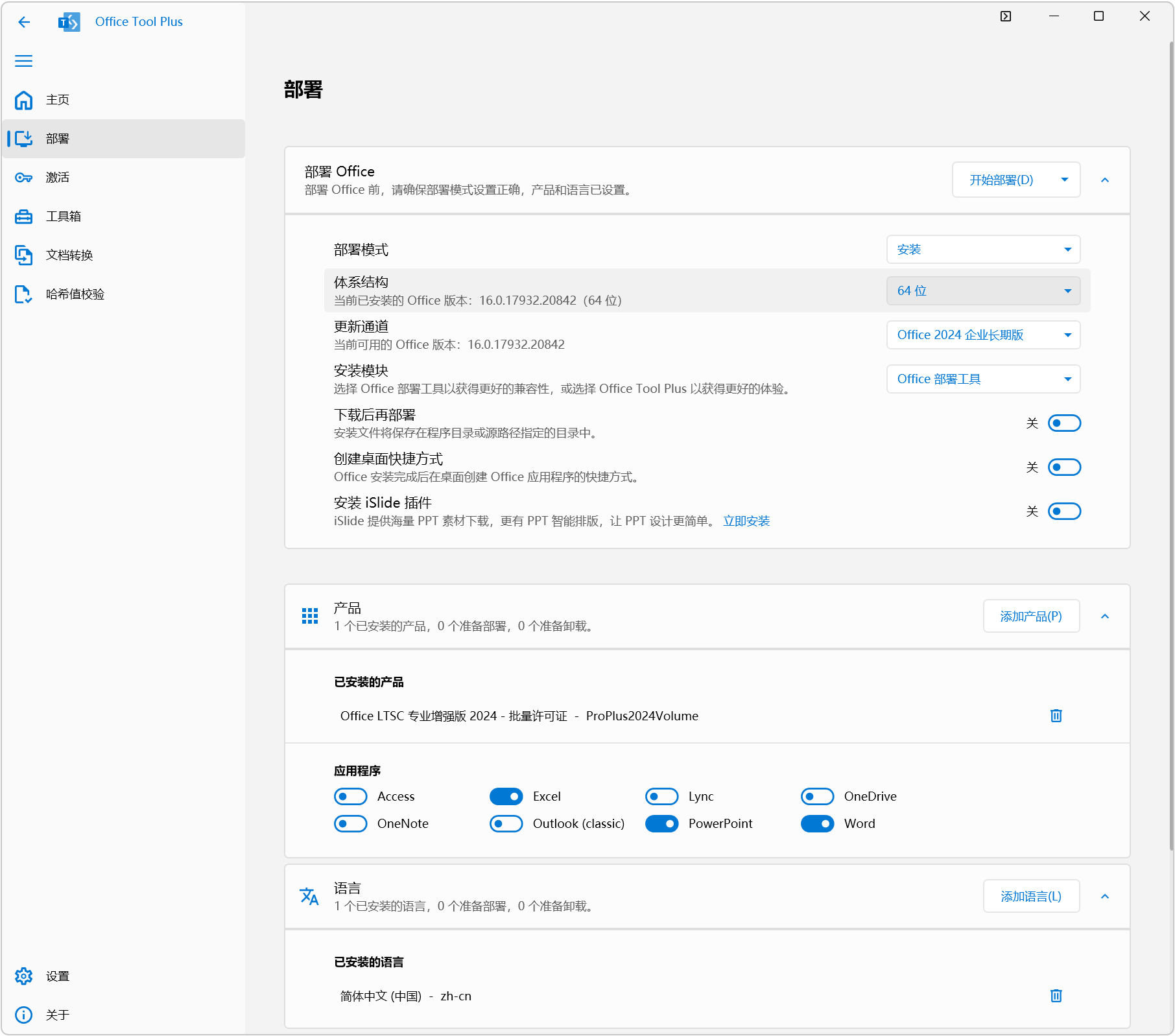Open the 开始部署 split-button arrow

[x=1065, y=180]
